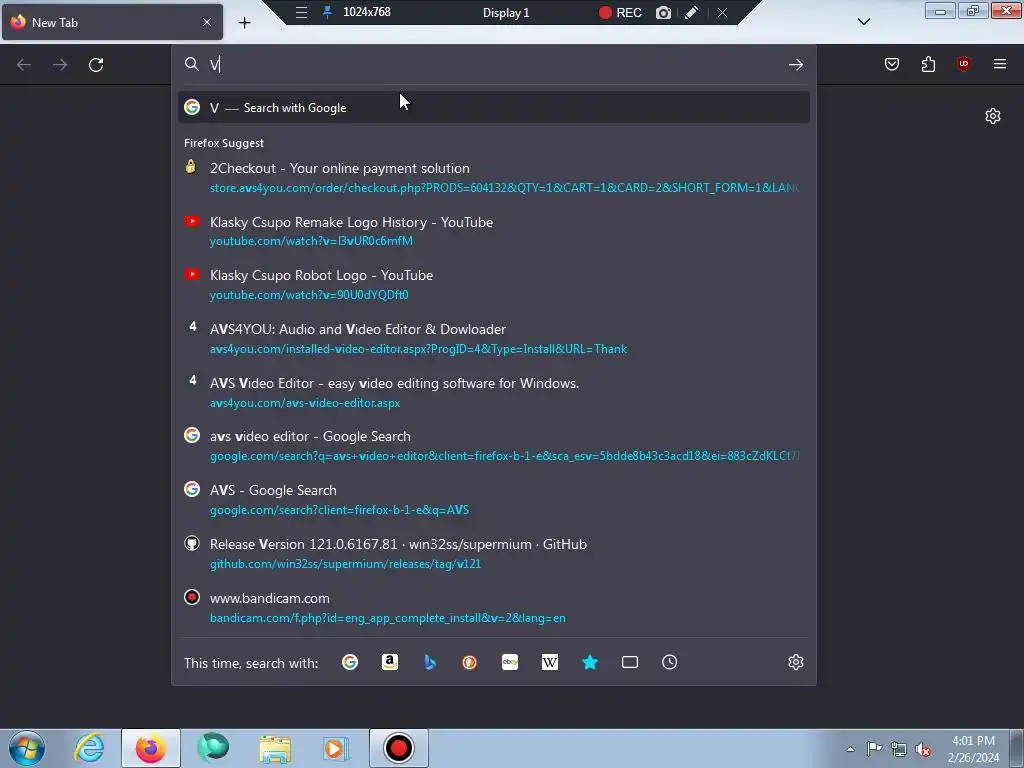Open 'AVS - Google Search' suggestion
Image resolution: width=1024 pixels, height=768 pixels.
tap(494, 500)
